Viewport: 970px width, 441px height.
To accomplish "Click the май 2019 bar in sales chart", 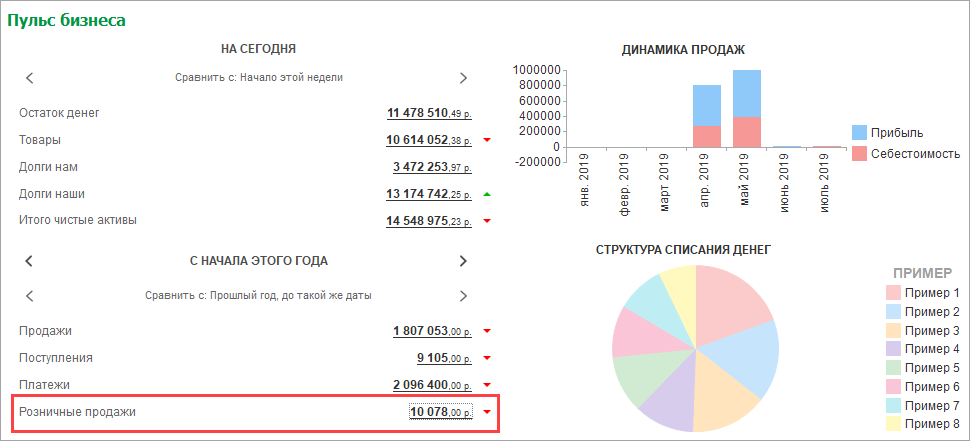I will 746,108.
